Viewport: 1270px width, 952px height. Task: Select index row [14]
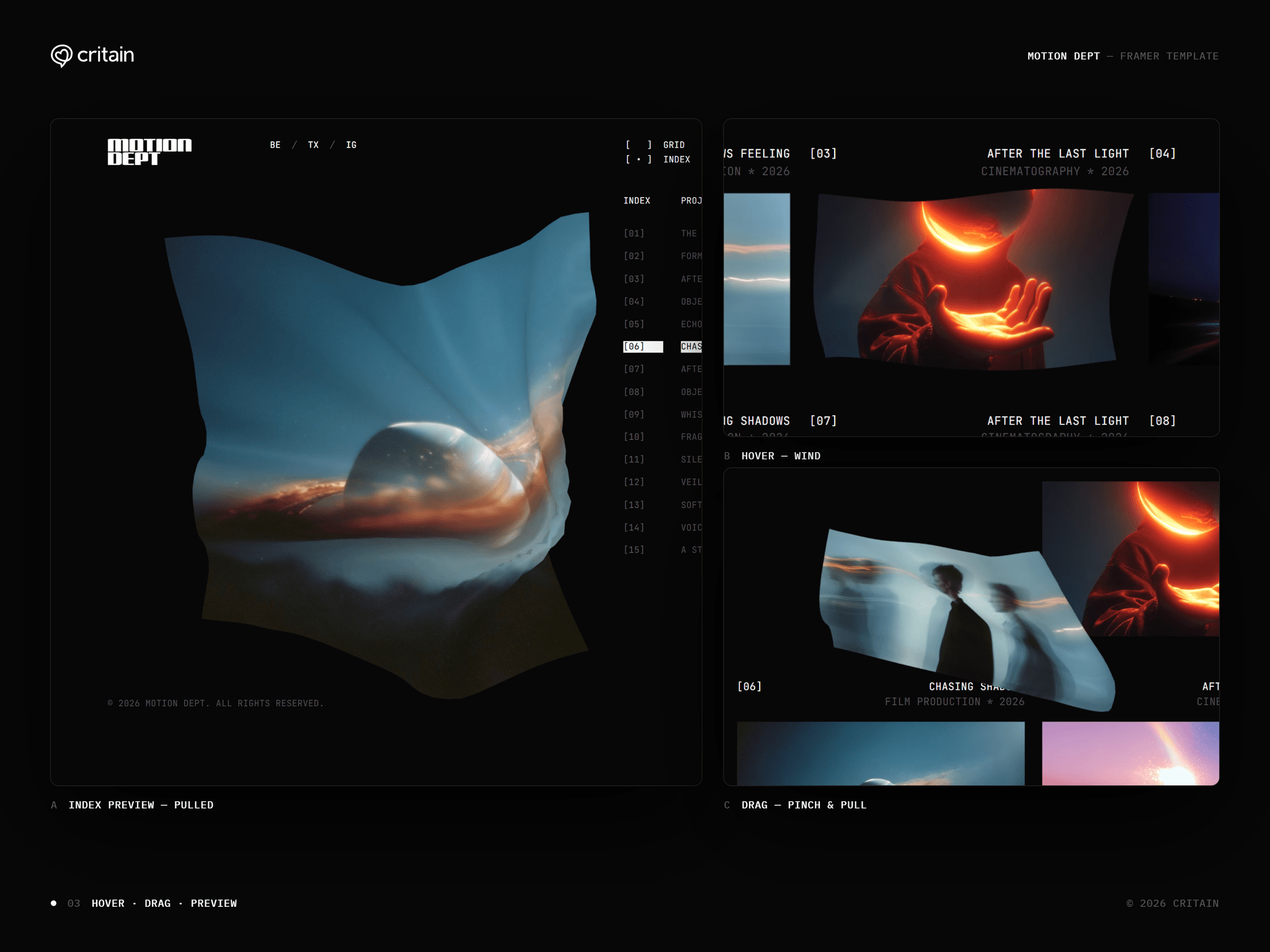(662, 527)
